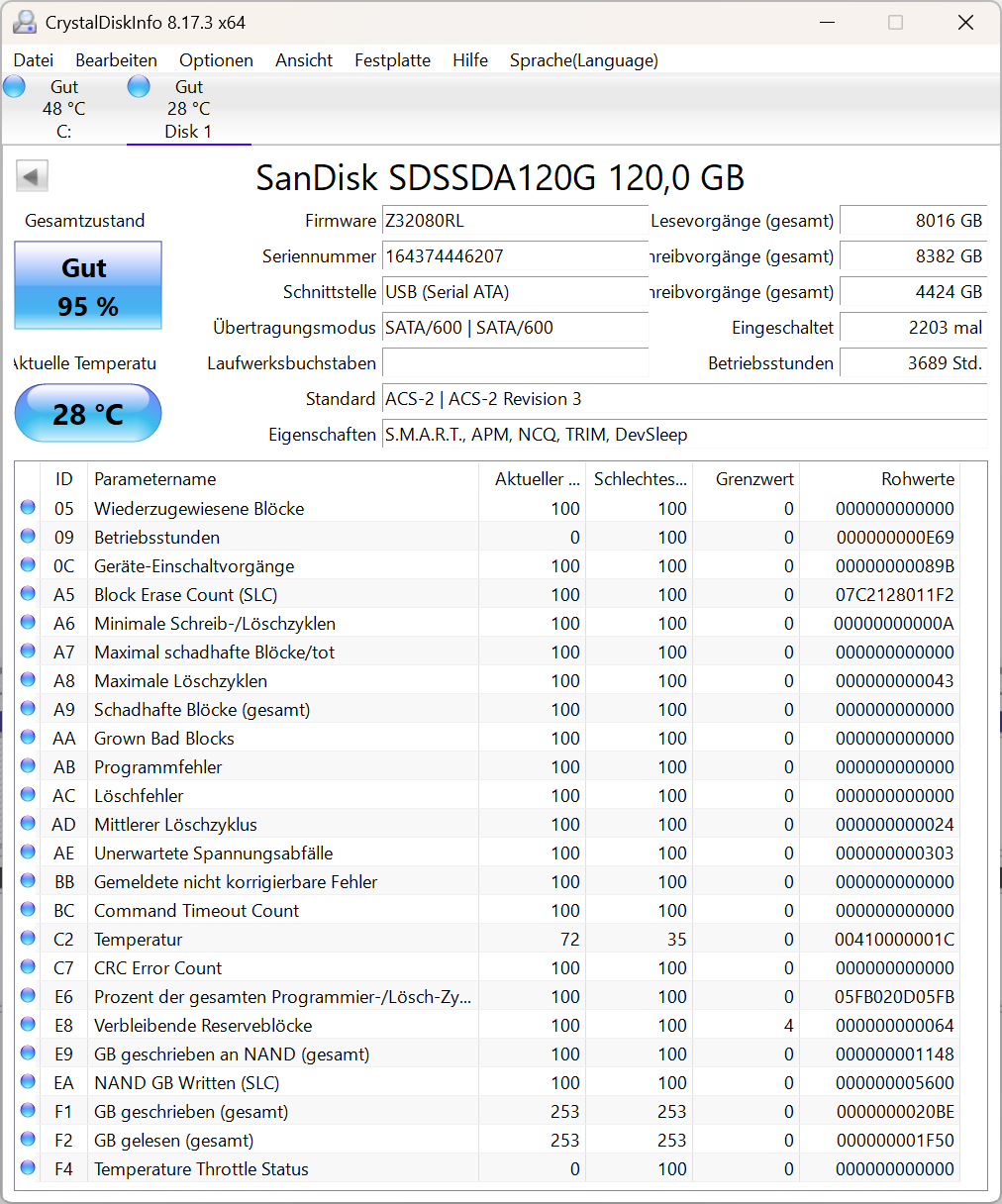Click the Standard field ACS-2 Revision 3
Screen dimensions: 1002x1204
click(684, 399)
